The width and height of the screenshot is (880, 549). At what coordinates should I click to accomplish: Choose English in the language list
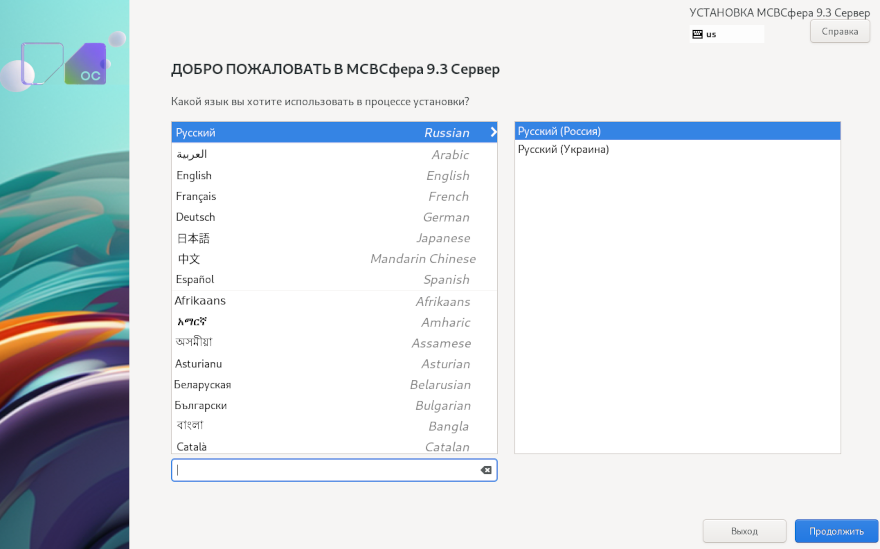click(x=334, y=175)
